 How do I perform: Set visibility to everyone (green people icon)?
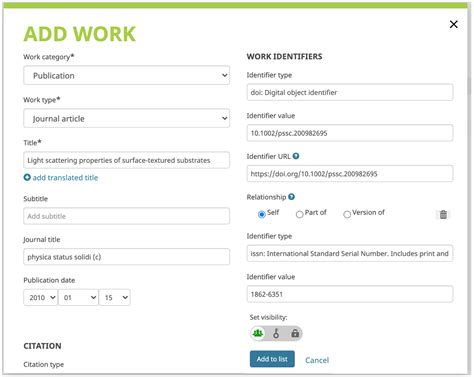coord(258,333)
